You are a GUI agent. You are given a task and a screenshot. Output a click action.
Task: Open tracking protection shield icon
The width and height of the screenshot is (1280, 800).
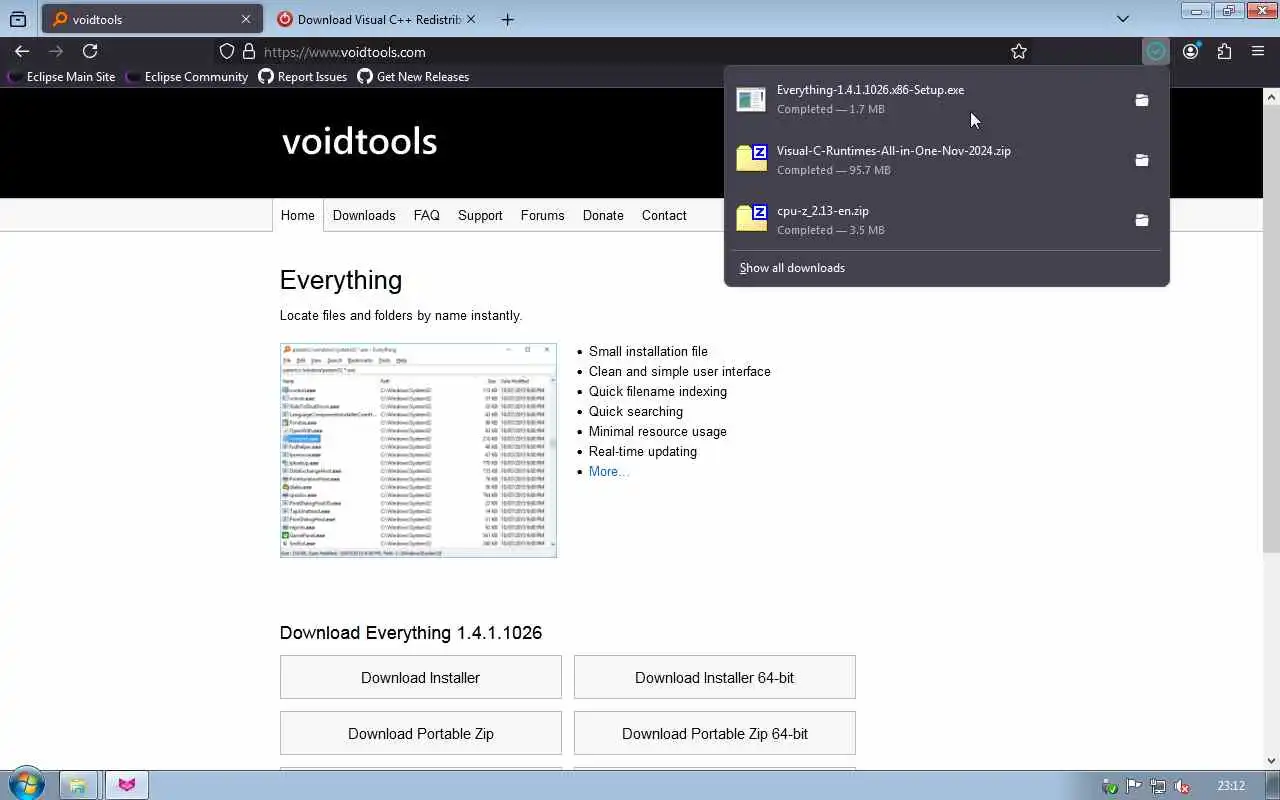click(x=227, y=52)
